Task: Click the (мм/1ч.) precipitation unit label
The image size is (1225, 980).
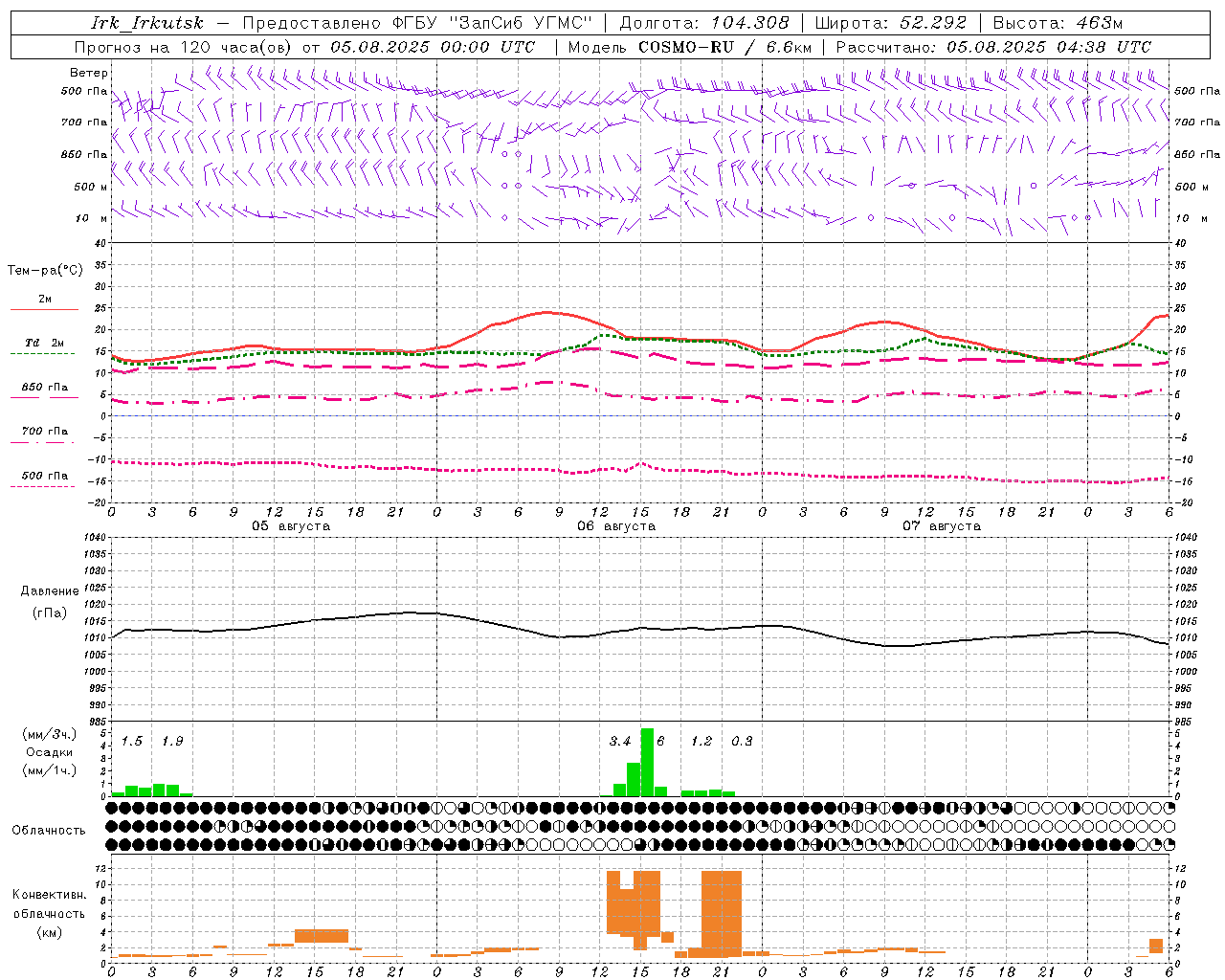Action: [50, 770]
